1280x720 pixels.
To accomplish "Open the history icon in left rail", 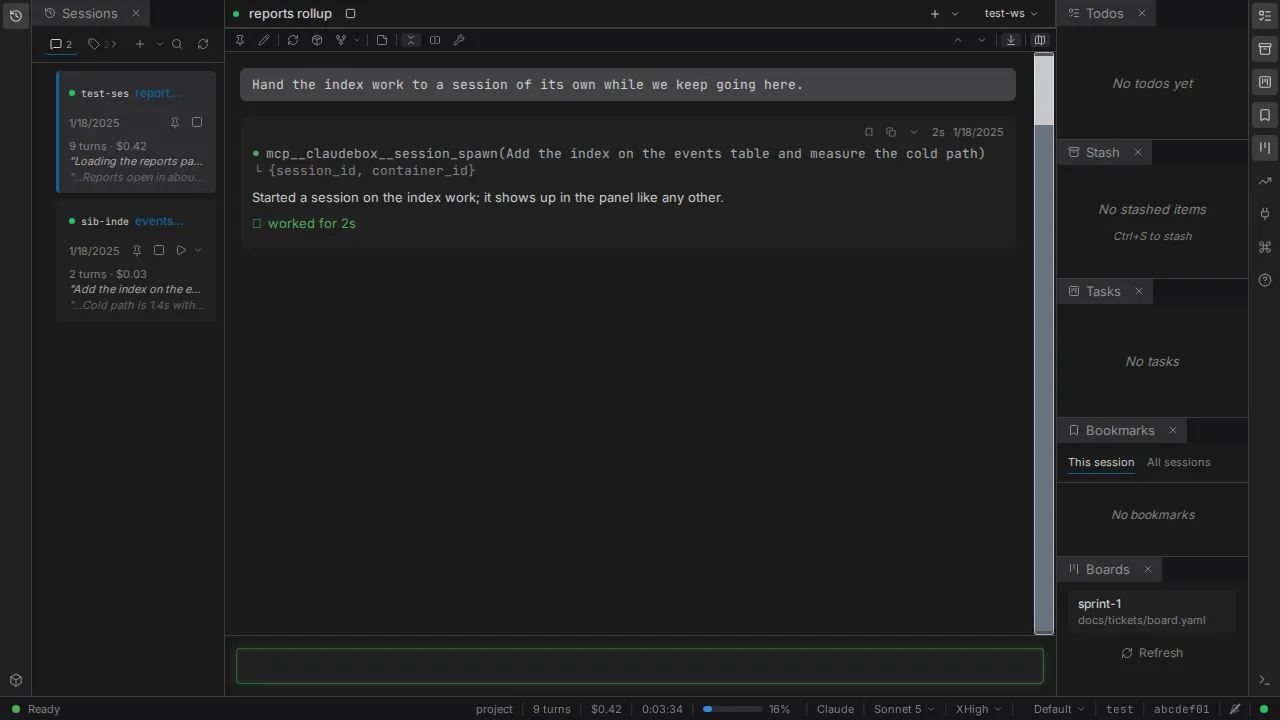I will coord(15,15).
